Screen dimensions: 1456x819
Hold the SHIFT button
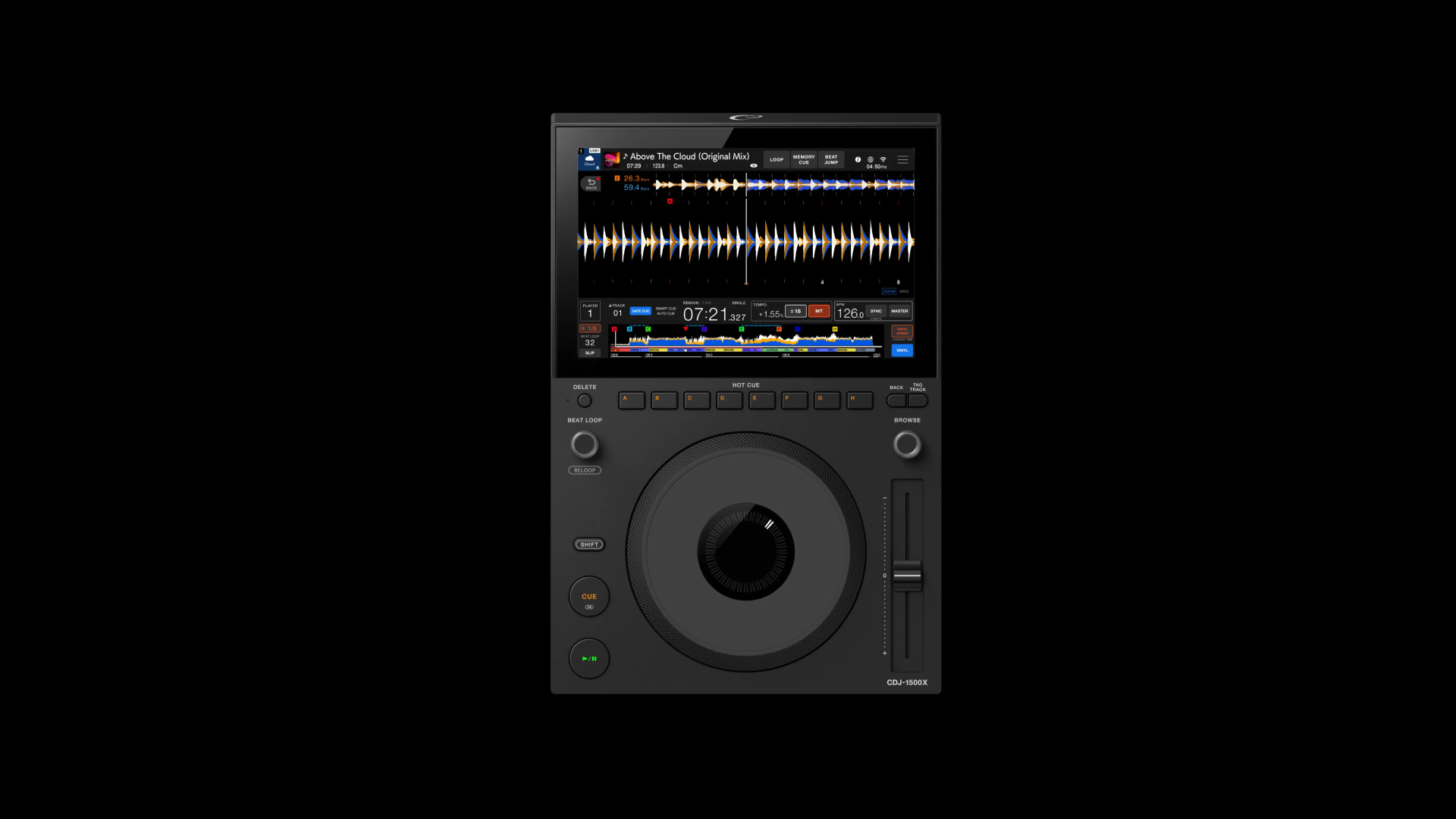coord(589,544)
